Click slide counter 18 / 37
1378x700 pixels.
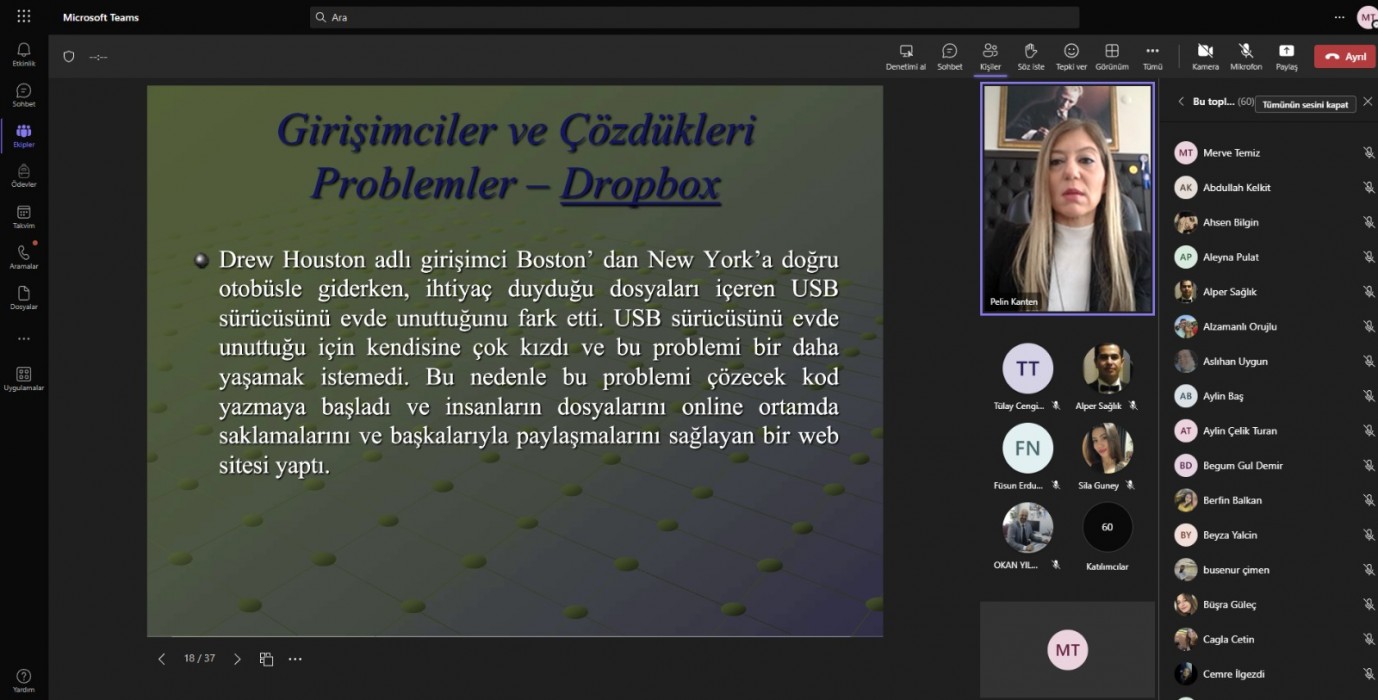199,659
